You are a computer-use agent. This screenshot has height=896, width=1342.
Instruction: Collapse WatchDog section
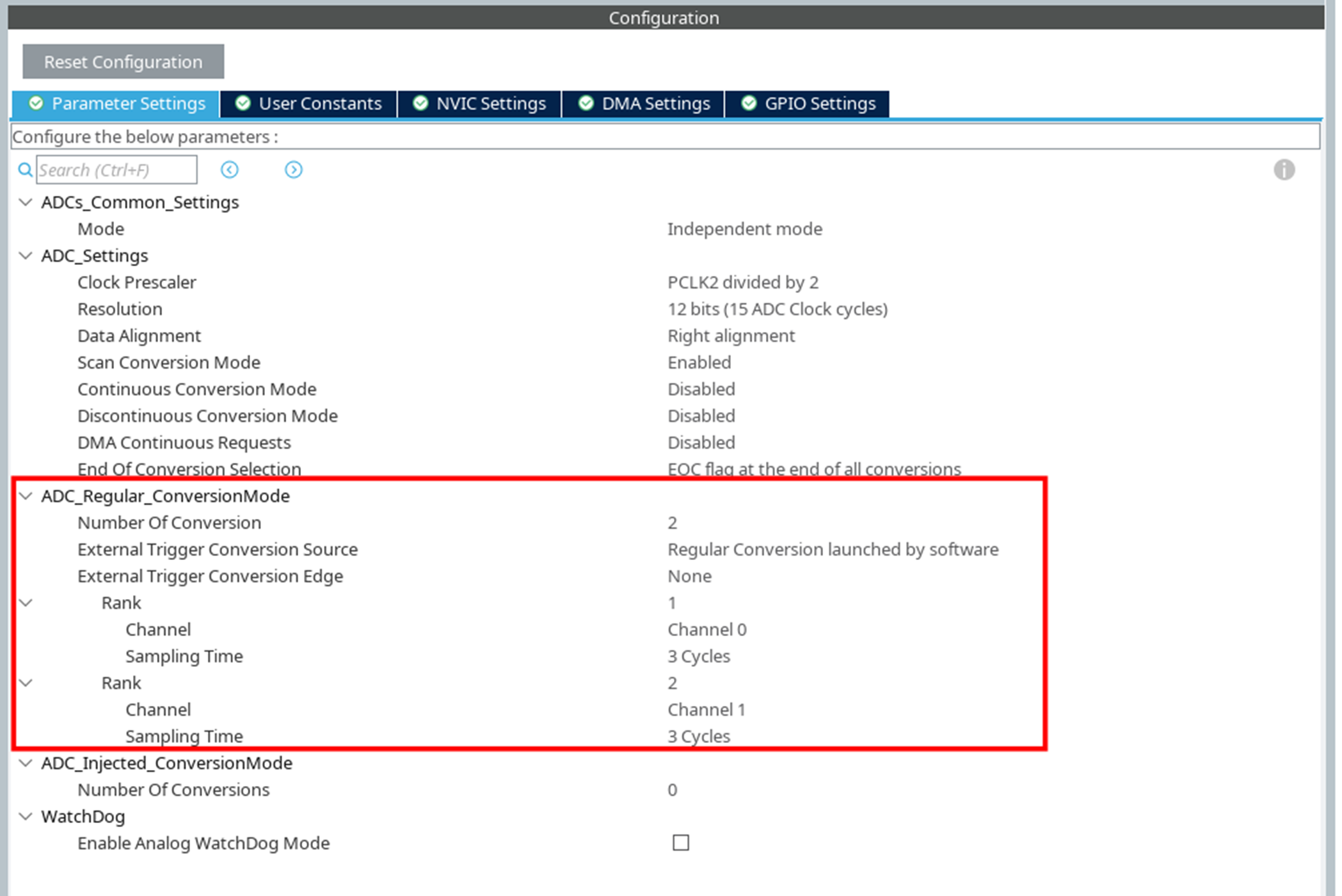26,817
